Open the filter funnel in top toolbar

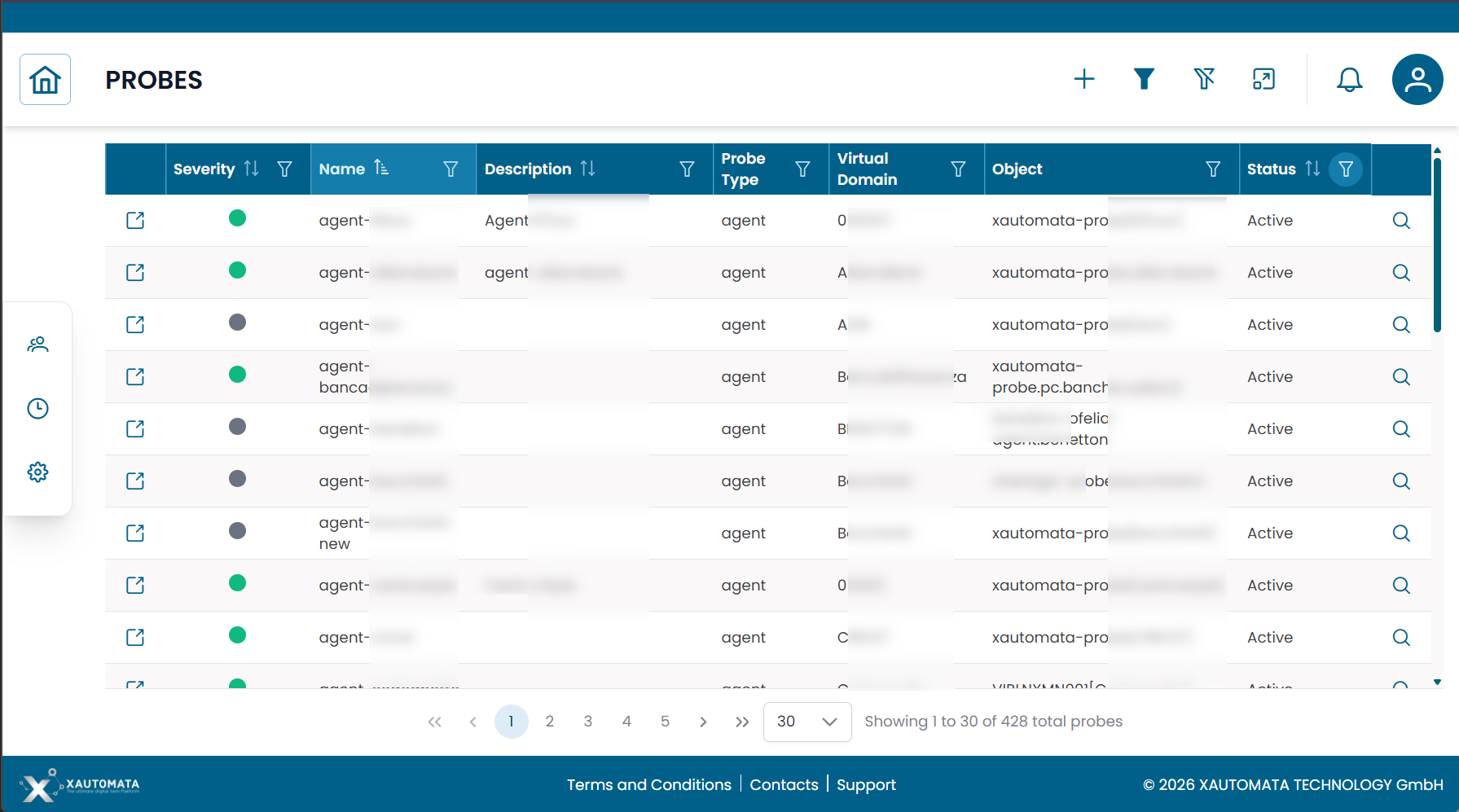pyautogui.click(x=1144, y=79)
